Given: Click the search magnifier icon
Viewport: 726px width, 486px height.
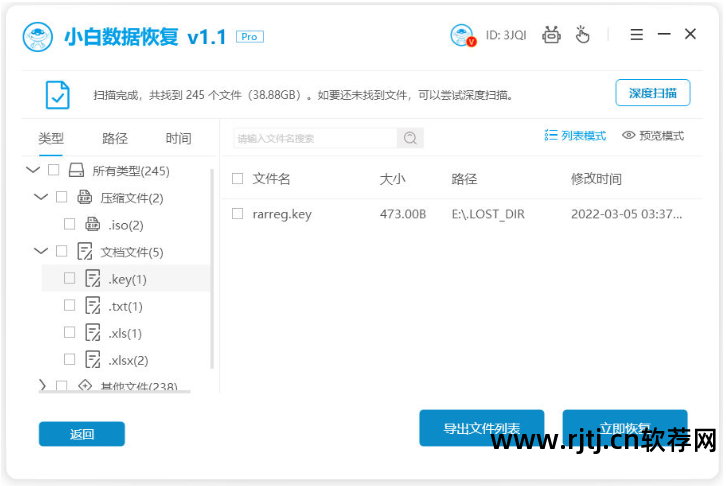Looking at the screenshot, I should [410, 138].
